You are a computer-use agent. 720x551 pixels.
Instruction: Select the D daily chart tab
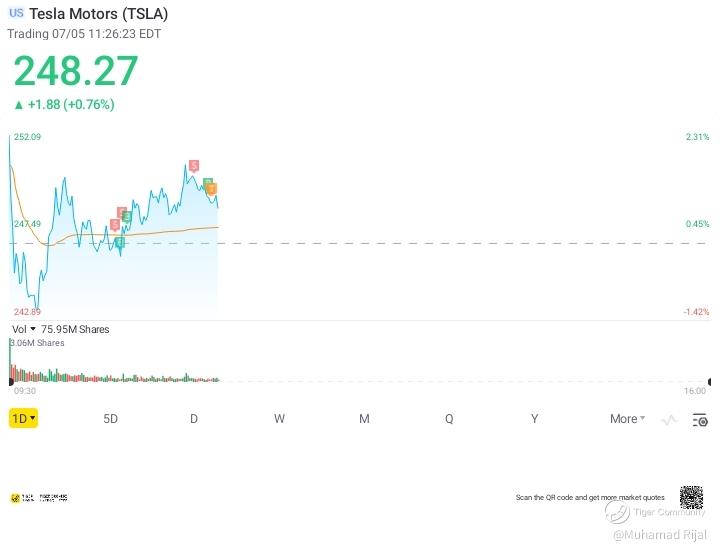tap(194, 419)
